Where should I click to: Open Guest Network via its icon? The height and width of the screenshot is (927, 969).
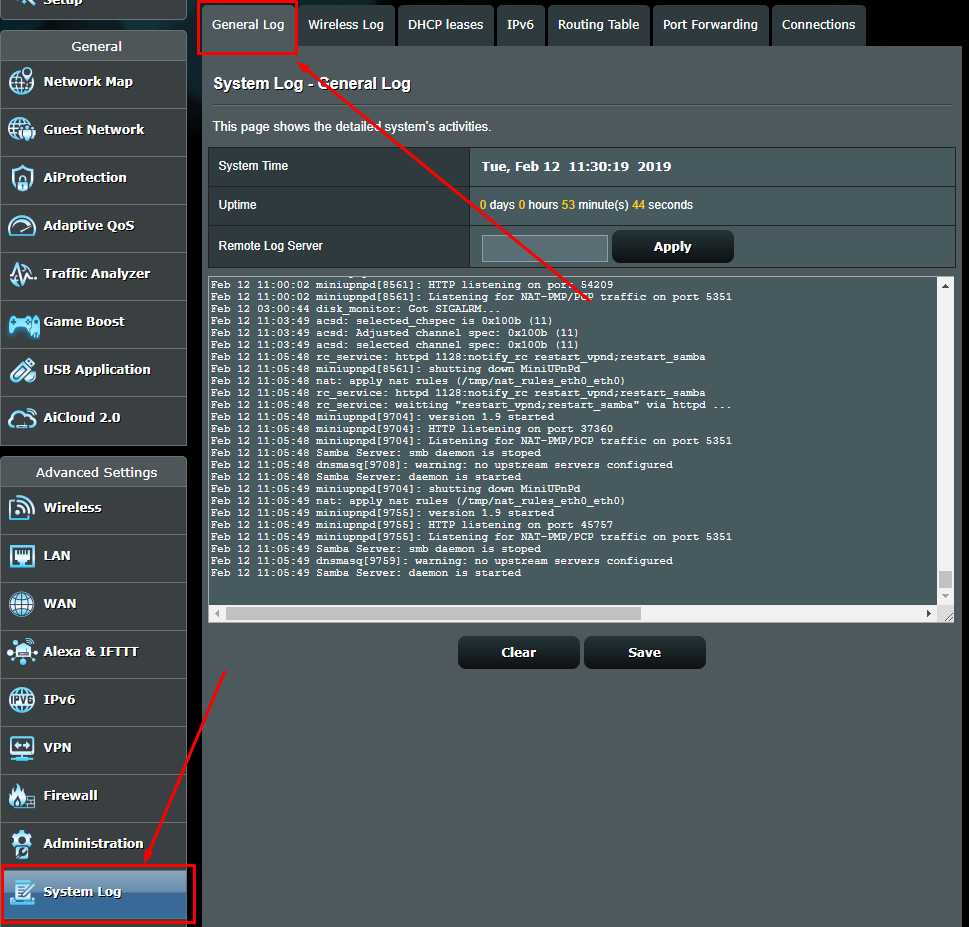point(22,130)
